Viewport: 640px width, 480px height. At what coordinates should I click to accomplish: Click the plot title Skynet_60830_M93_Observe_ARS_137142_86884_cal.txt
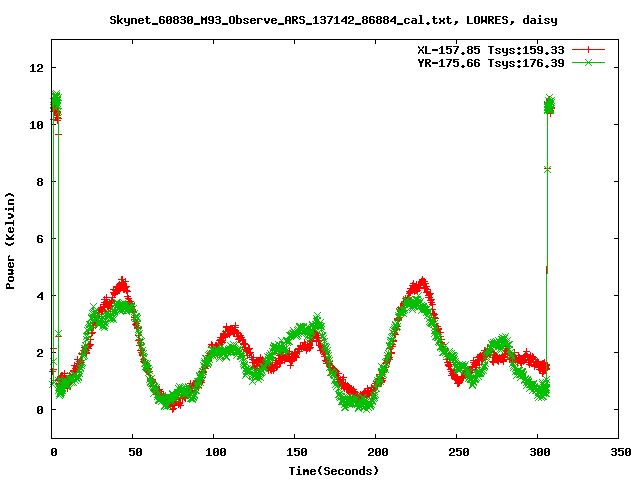point(281,20)
